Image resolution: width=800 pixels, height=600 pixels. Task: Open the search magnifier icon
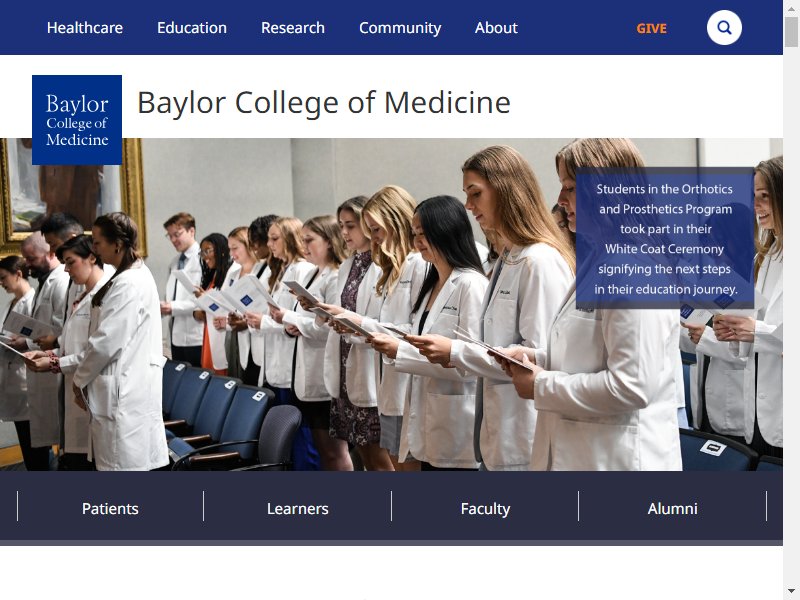[x=724, y=28]
